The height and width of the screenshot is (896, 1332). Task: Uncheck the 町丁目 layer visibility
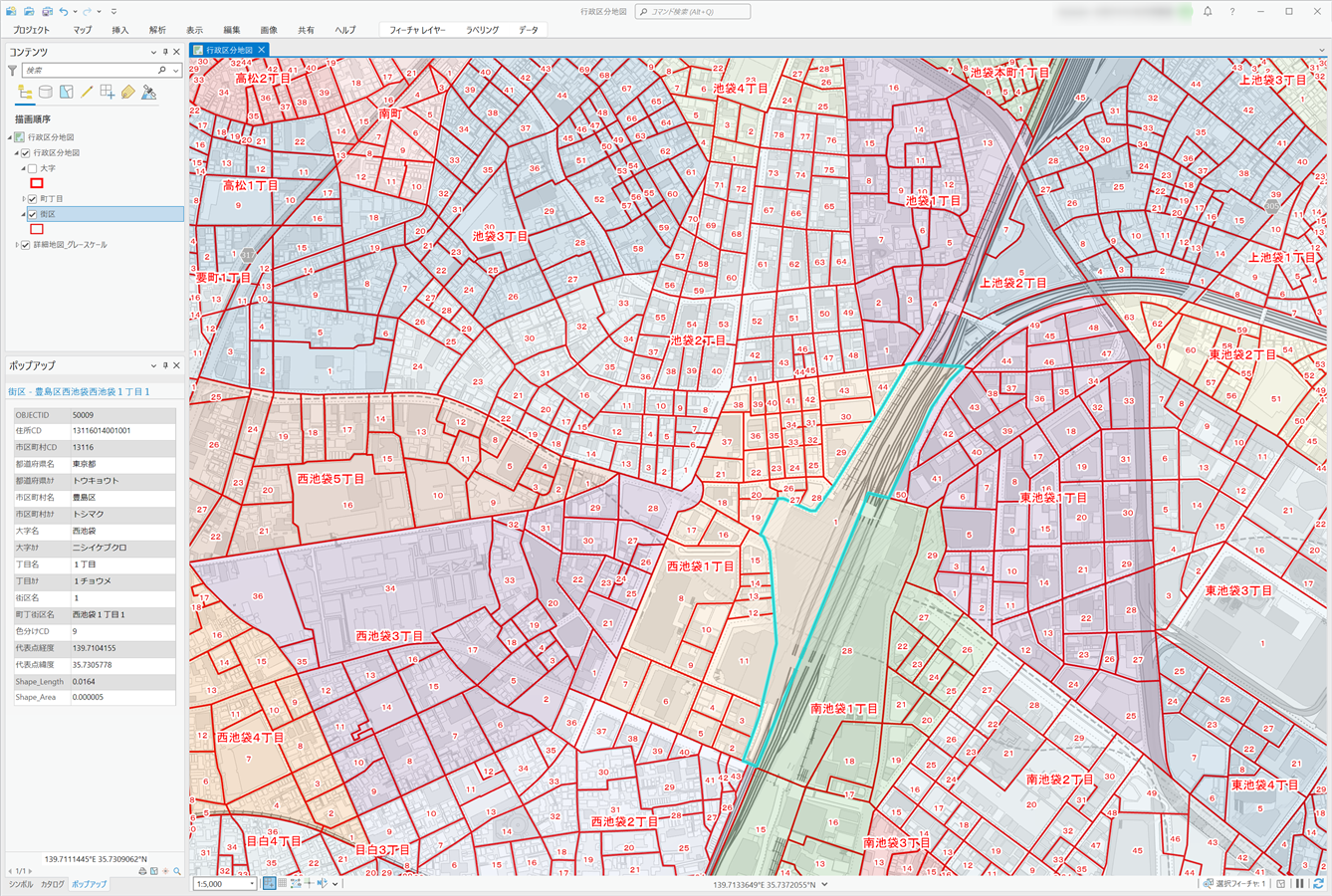(33, 199)
